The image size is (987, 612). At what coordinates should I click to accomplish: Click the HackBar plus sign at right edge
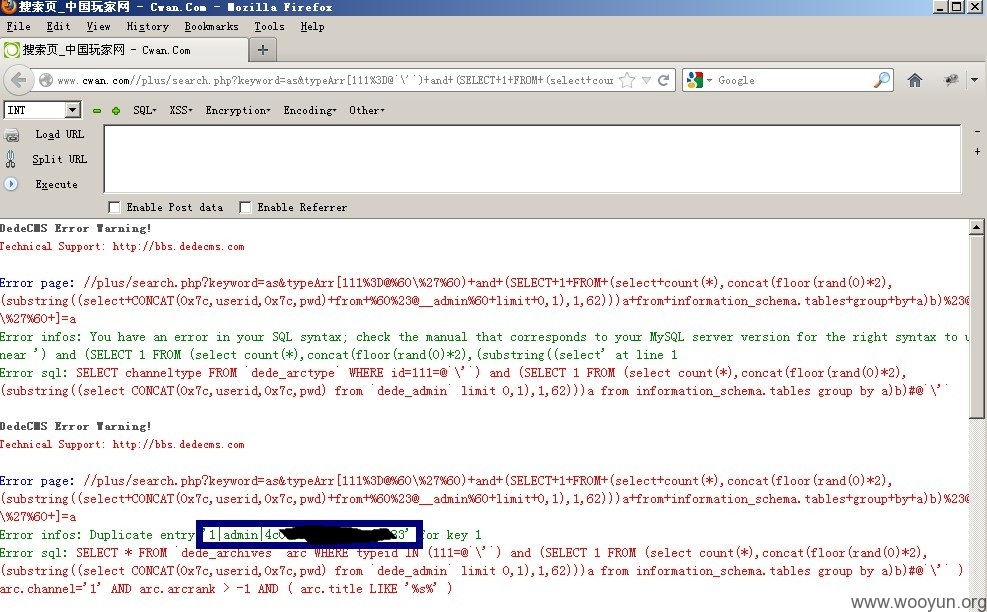(x=978, y=151)
